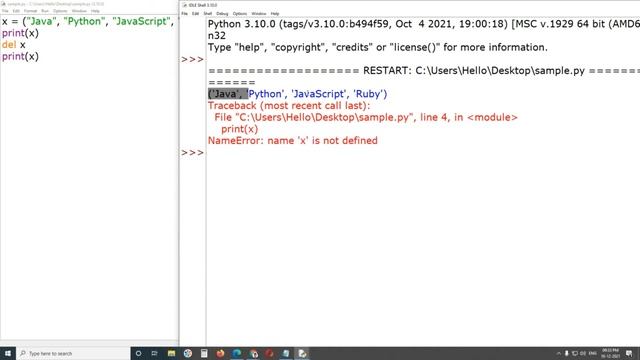Viewport: 640px width, 360px height.
Task: Click the ENG language indicator in the tray
Action: pyautogui.click(x=593, y=353)
